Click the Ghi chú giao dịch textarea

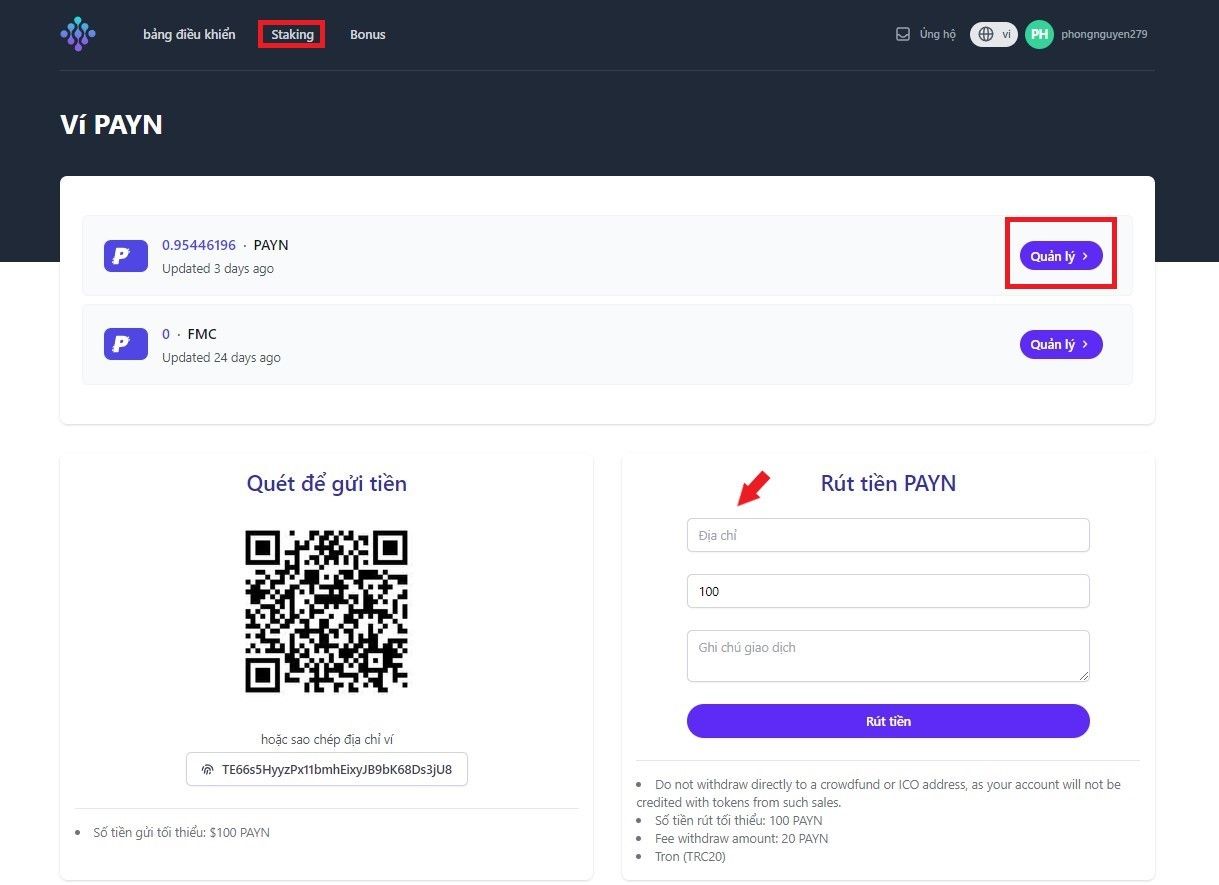tap(888, 656)
